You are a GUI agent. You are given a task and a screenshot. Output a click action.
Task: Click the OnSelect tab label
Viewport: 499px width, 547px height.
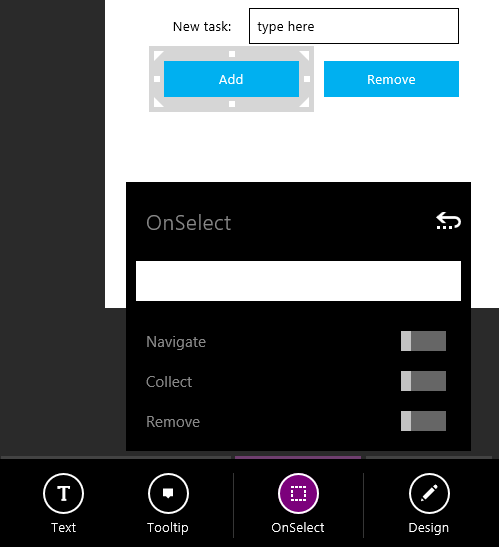[x=298, y=527]
